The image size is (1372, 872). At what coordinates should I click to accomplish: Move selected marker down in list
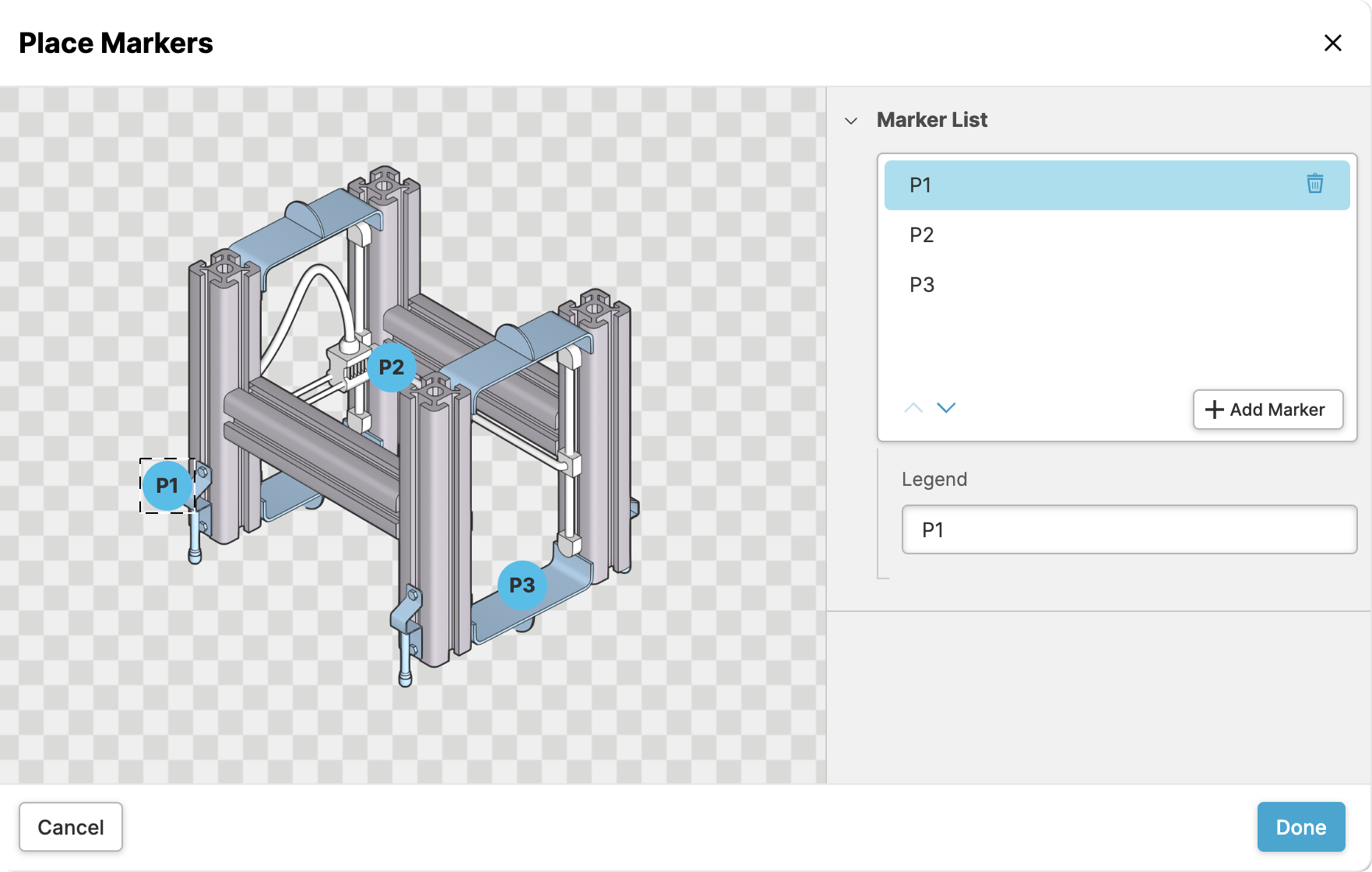click(946, 408)
